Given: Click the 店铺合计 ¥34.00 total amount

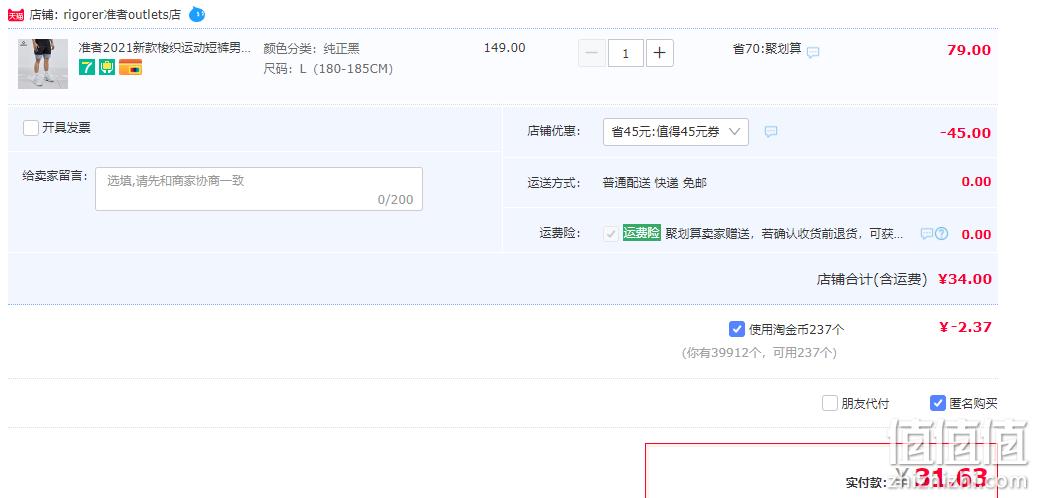Looking at the screenshot, I should 965,279.
